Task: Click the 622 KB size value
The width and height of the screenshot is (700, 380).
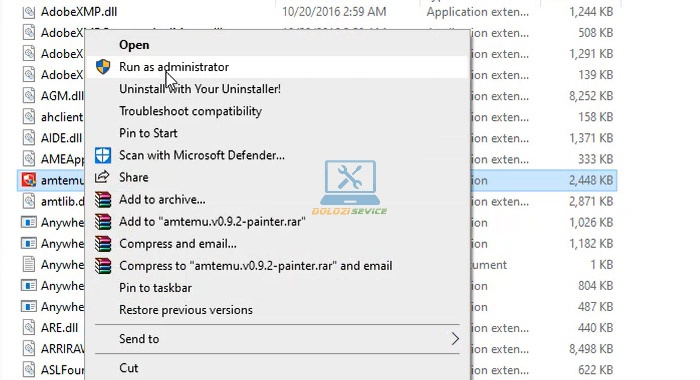Action: [x=596, y=370]
